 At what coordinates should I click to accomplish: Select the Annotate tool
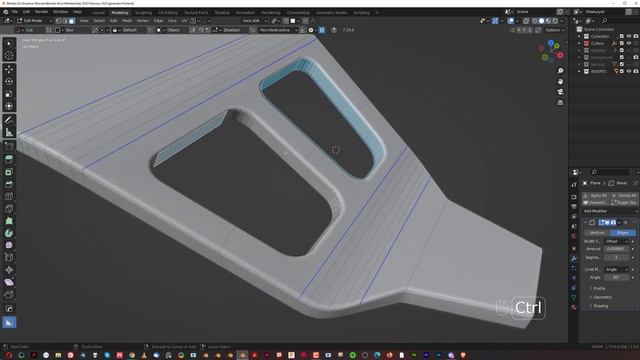click(9, 120)
